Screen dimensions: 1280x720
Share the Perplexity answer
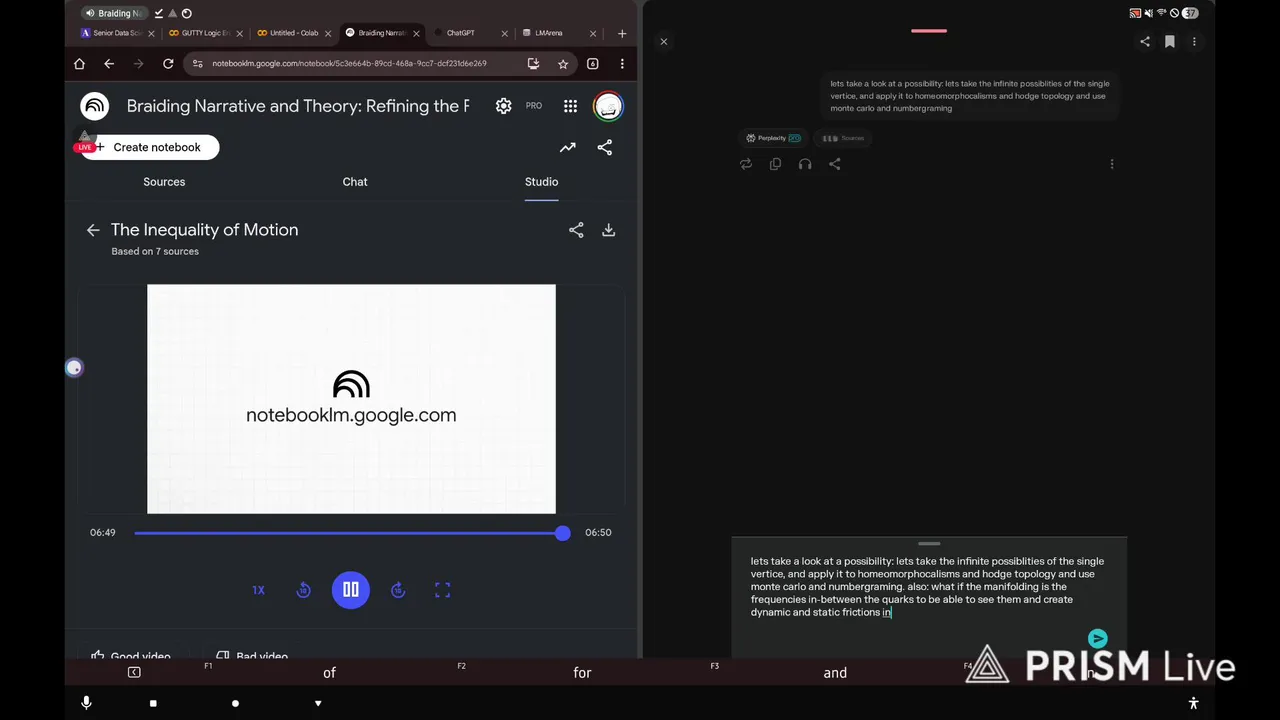pyautogui.click(x=835, y=164)
